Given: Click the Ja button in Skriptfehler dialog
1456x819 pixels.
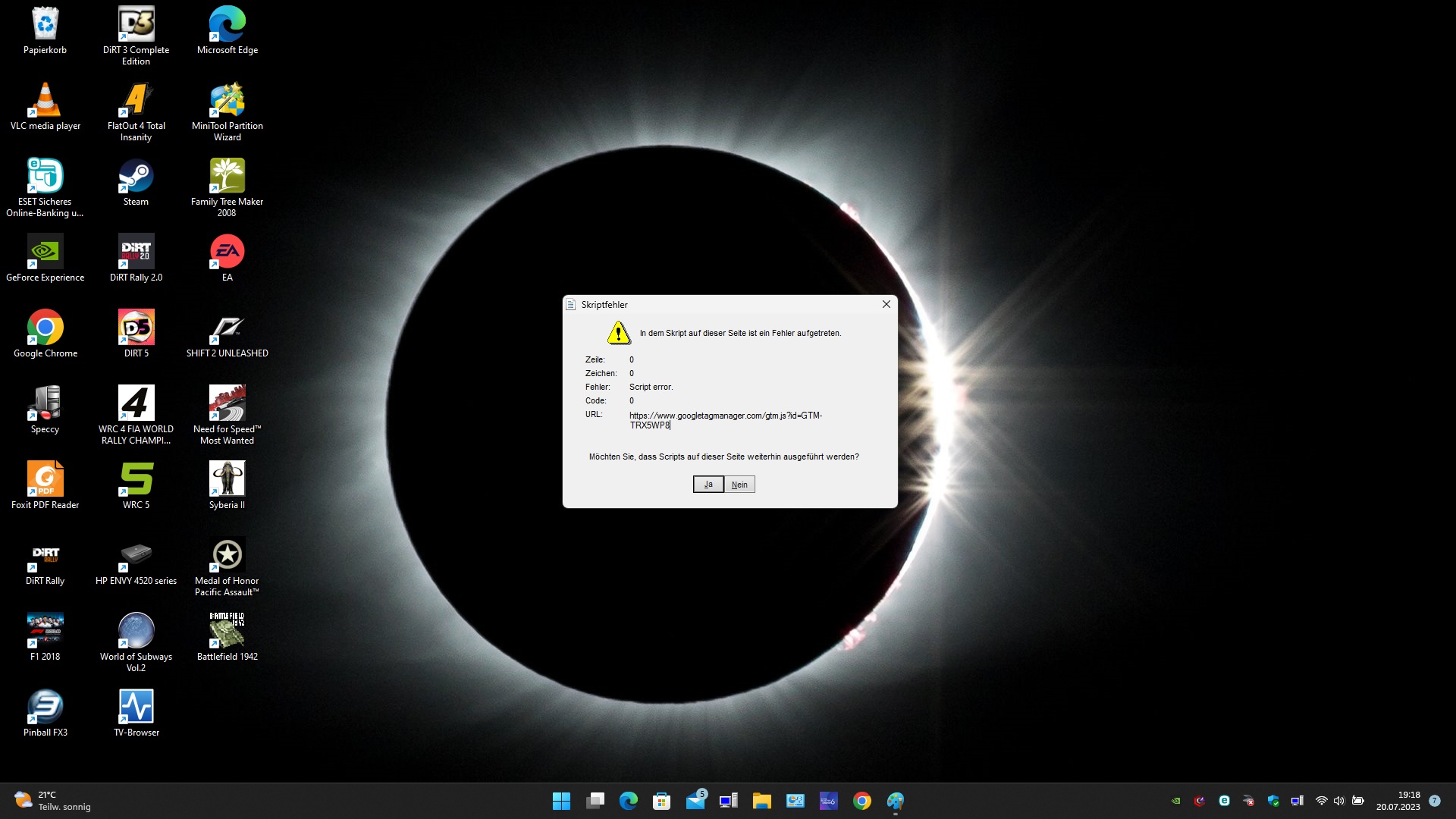Looking at the screenshot, I should pos(708,485).
